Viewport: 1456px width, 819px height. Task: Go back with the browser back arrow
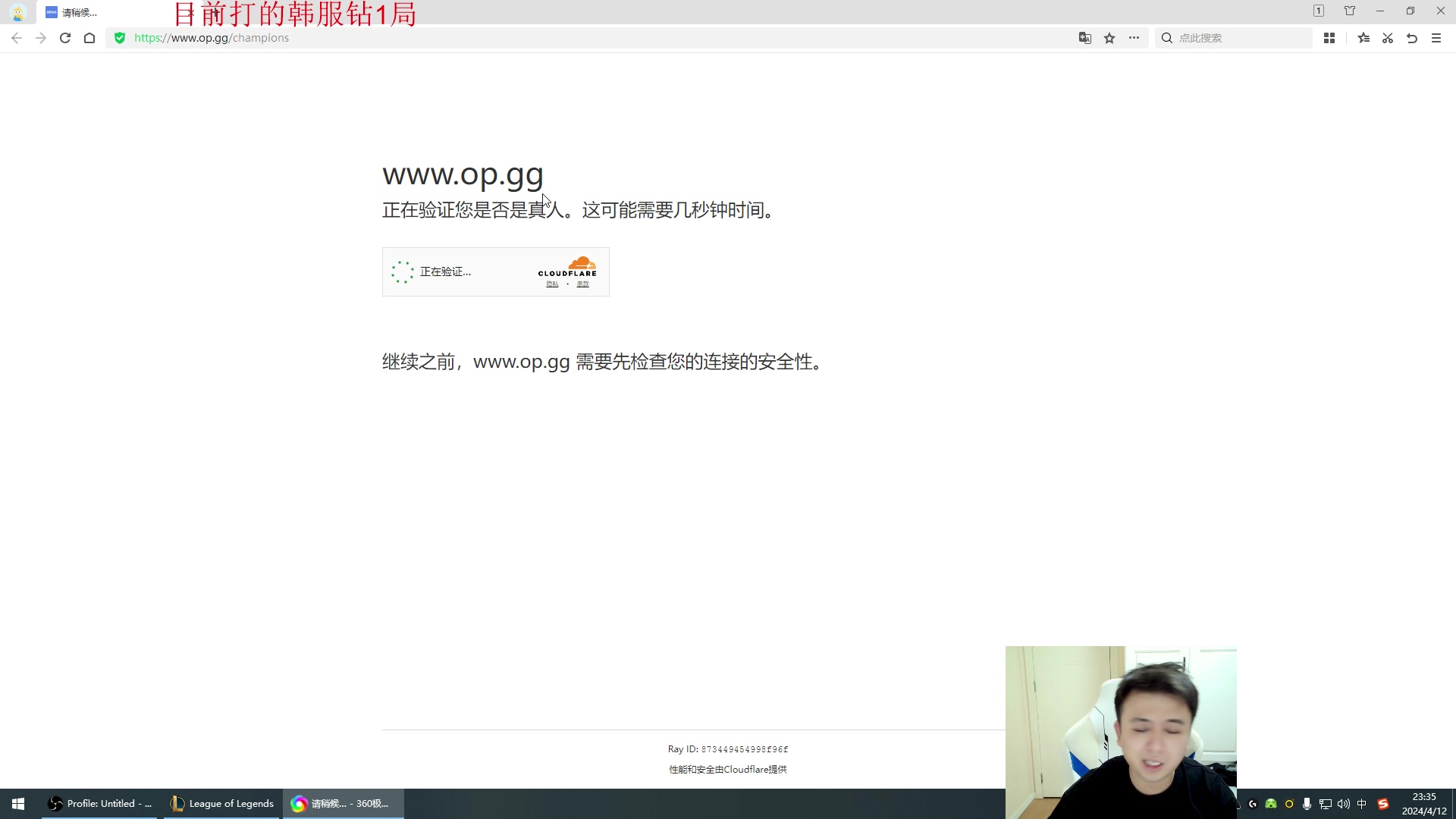tap(17, 38)
